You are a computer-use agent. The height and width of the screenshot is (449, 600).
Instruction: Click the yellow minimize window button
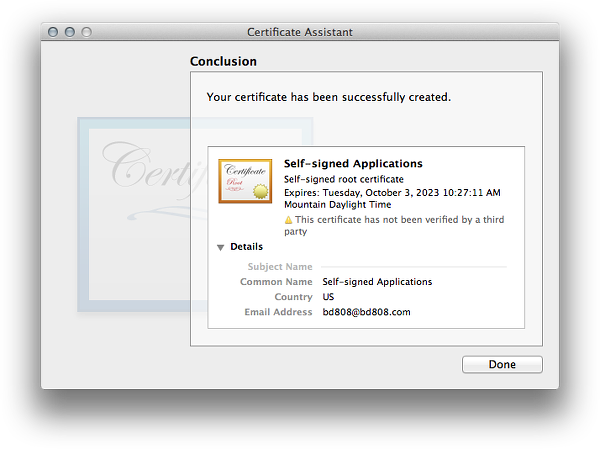point(70,32)
